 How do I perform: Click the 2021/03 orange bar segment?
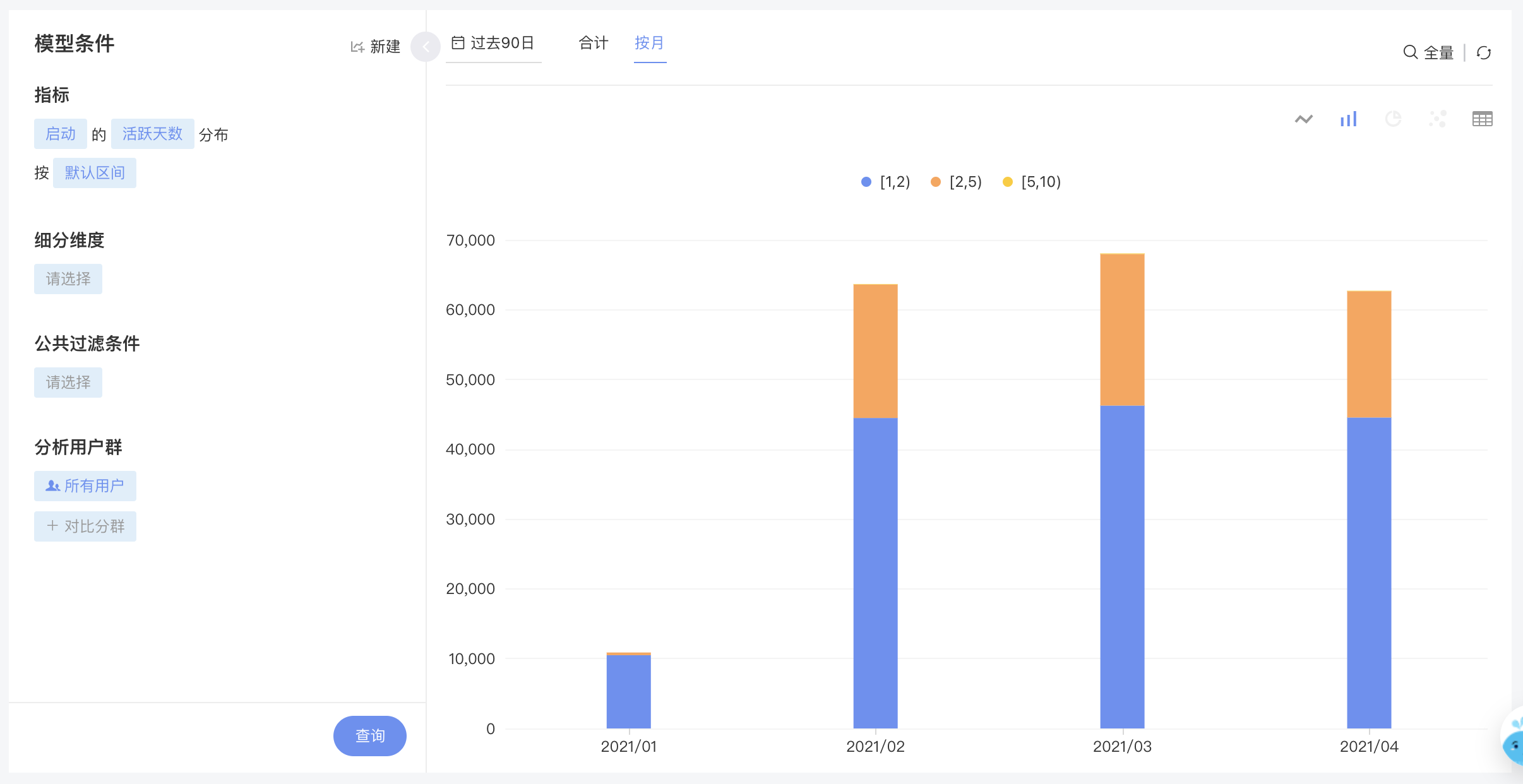[1122, 330]
